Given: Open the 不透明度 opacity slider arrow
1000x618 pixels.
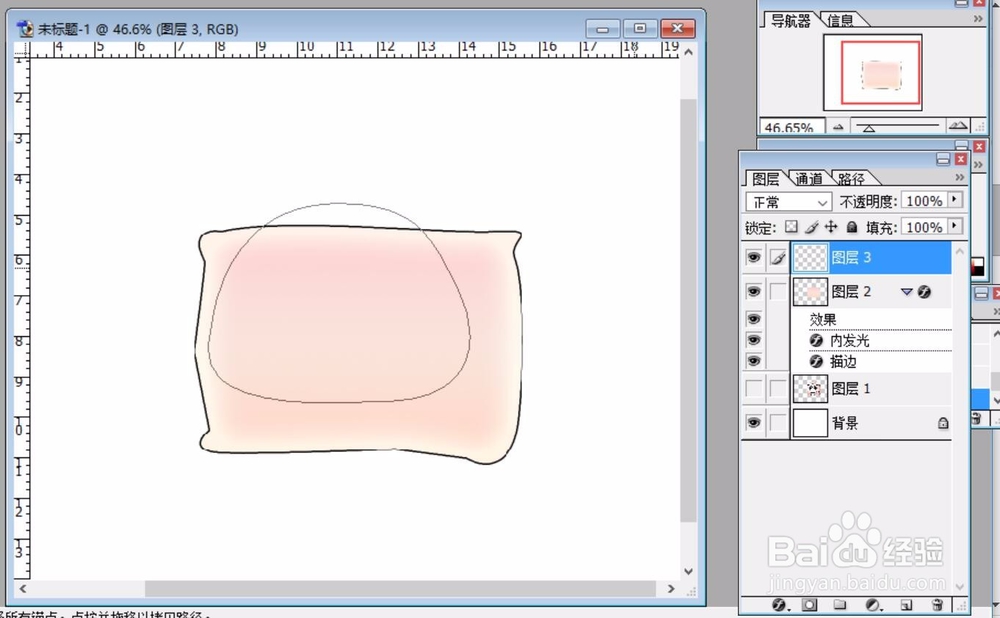Looking at the screenshot, I should click(x=955, y=200).
